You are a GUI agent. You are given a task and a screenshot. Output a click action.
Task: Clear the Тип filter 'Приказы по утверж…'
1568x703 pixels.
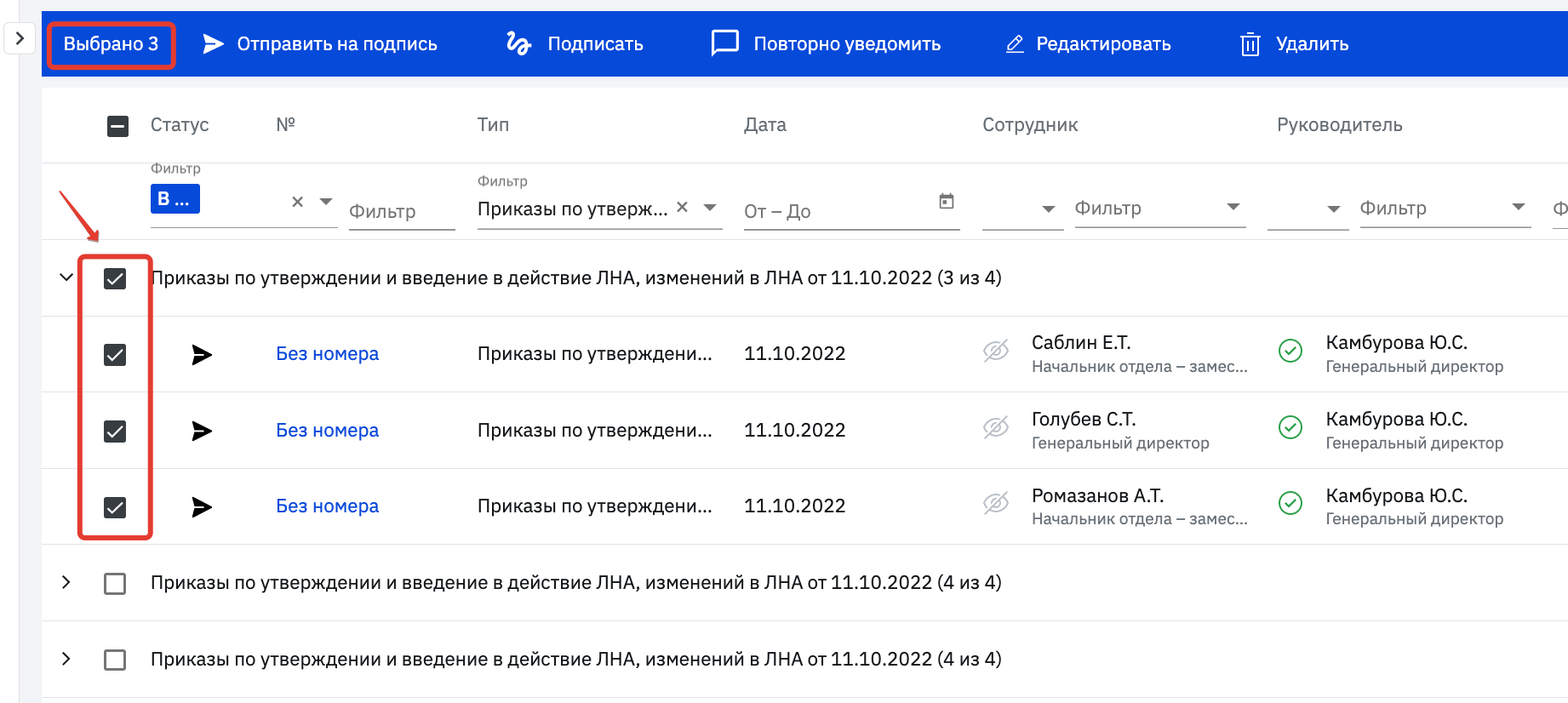[x=682, y=207]
